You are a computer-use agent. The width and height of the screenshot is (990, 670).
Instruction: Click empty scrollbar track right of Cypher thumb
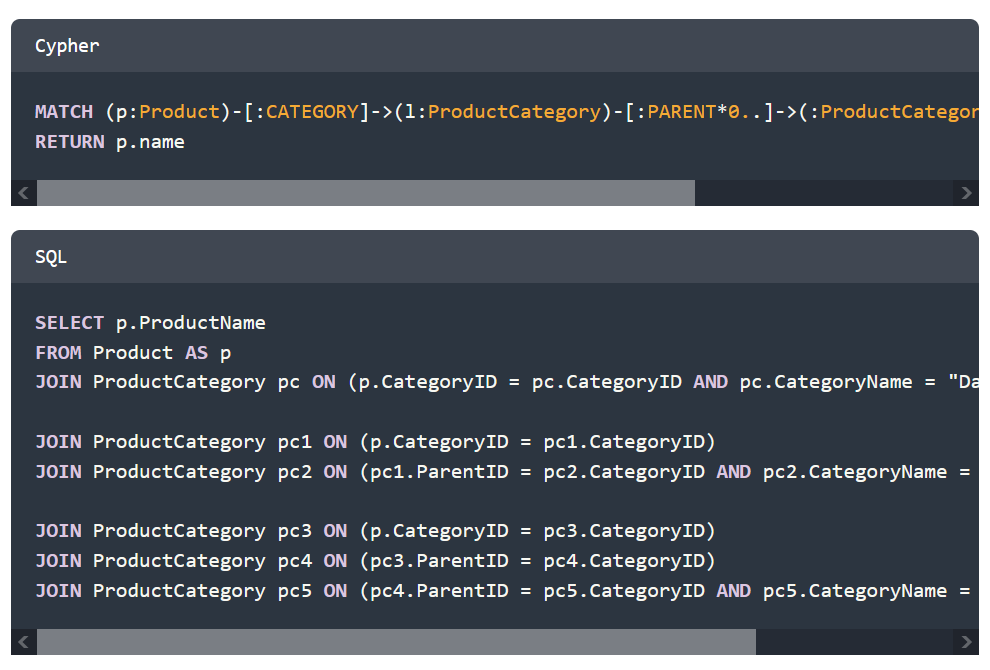pos(824,193)
